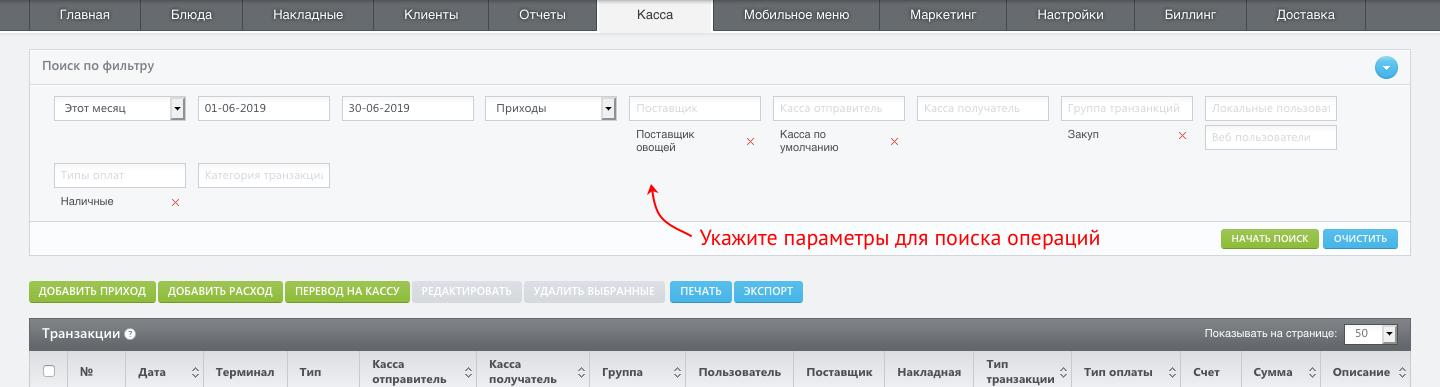Go to the Маркетинг tab
This screenshot has height=387, width=1440.
[x=943, y=15]
